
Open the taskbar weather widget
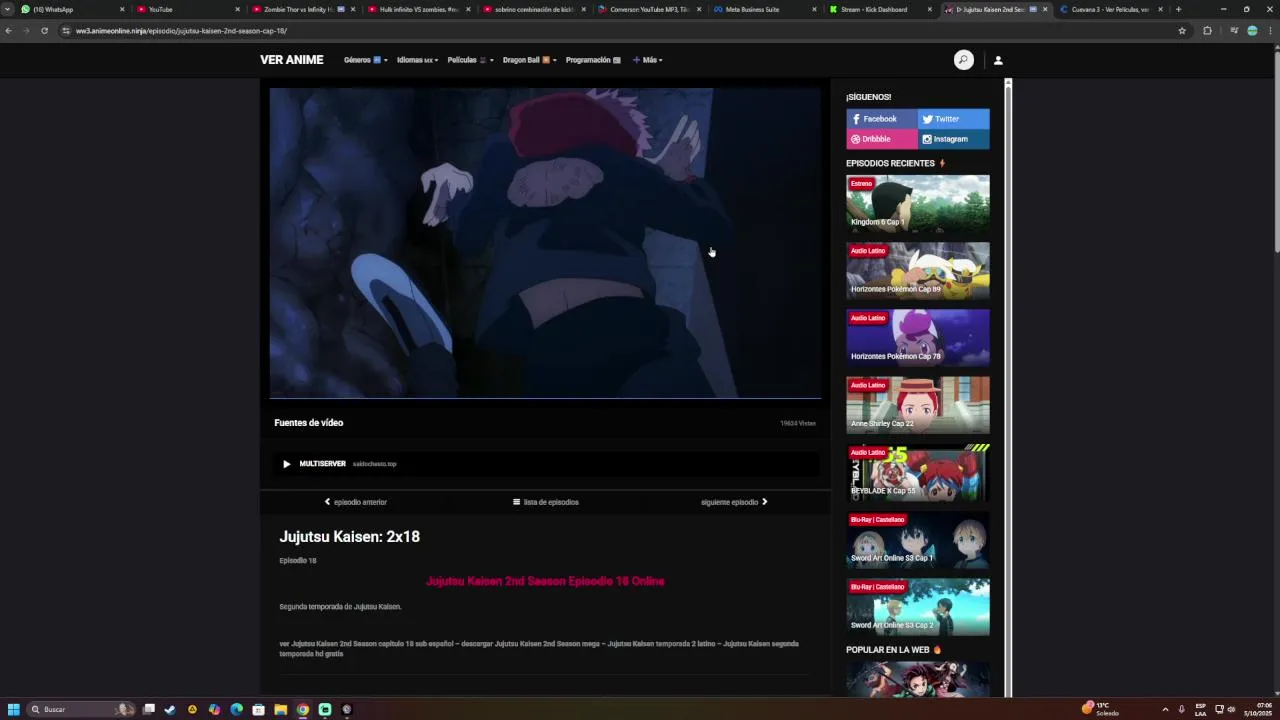point(1101,710)
